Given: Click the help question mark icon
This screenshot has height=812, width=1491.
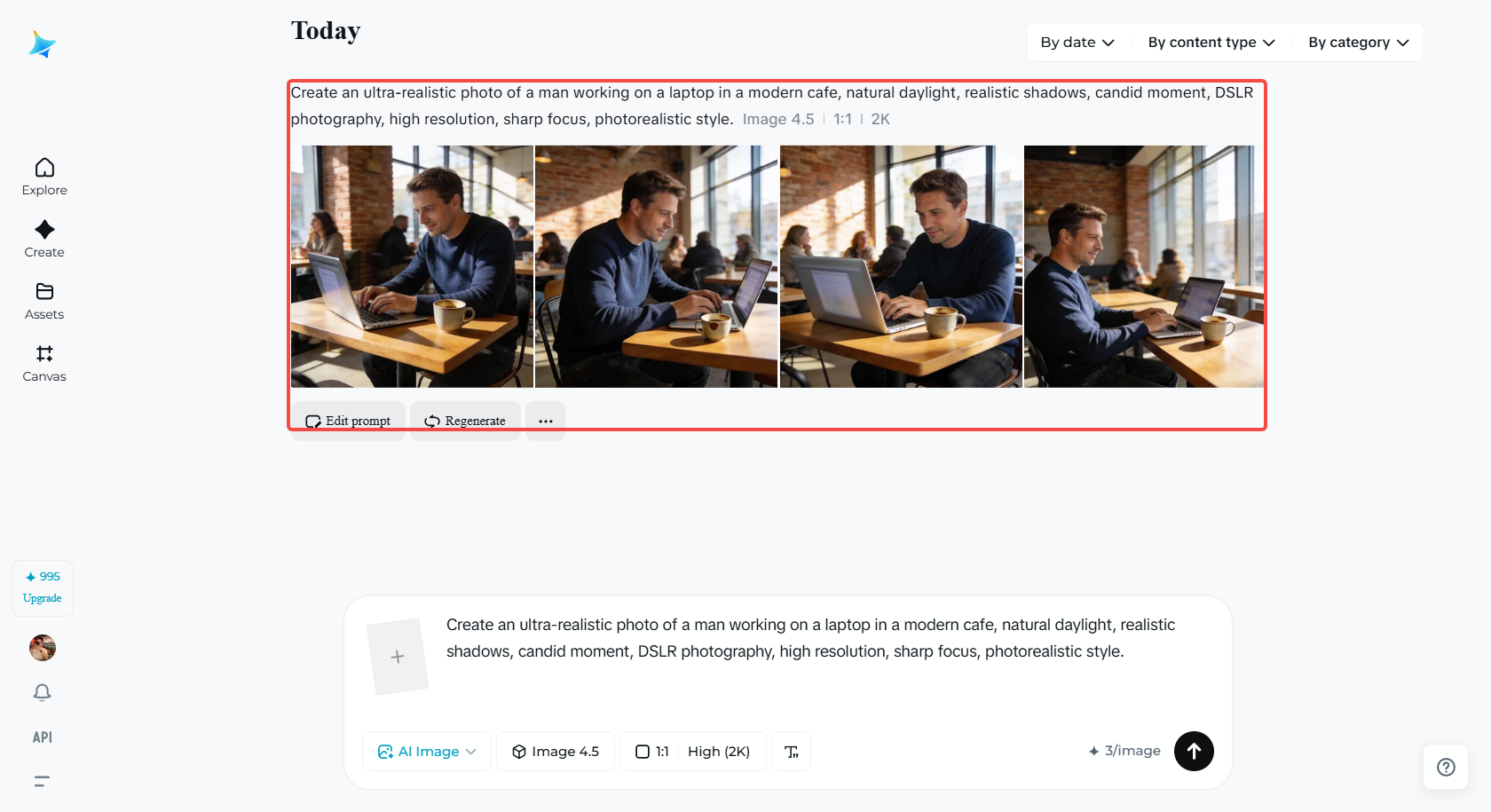Looking at the screenshot, I should coord(1446,768).
